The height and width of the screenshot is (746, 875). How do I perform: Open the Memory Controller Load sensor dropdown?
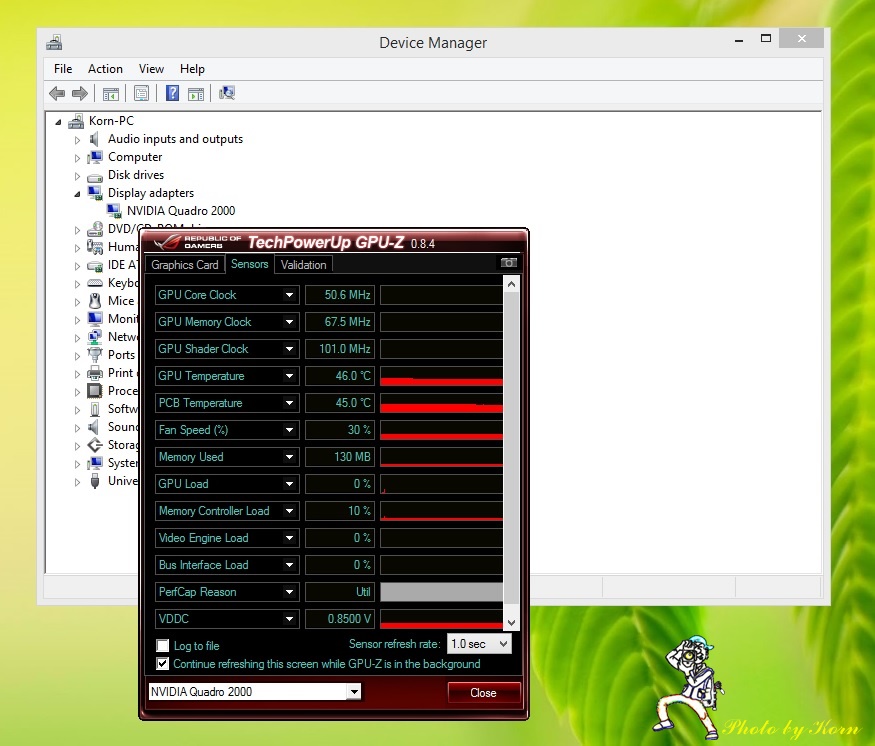click(x=289, y=511)
